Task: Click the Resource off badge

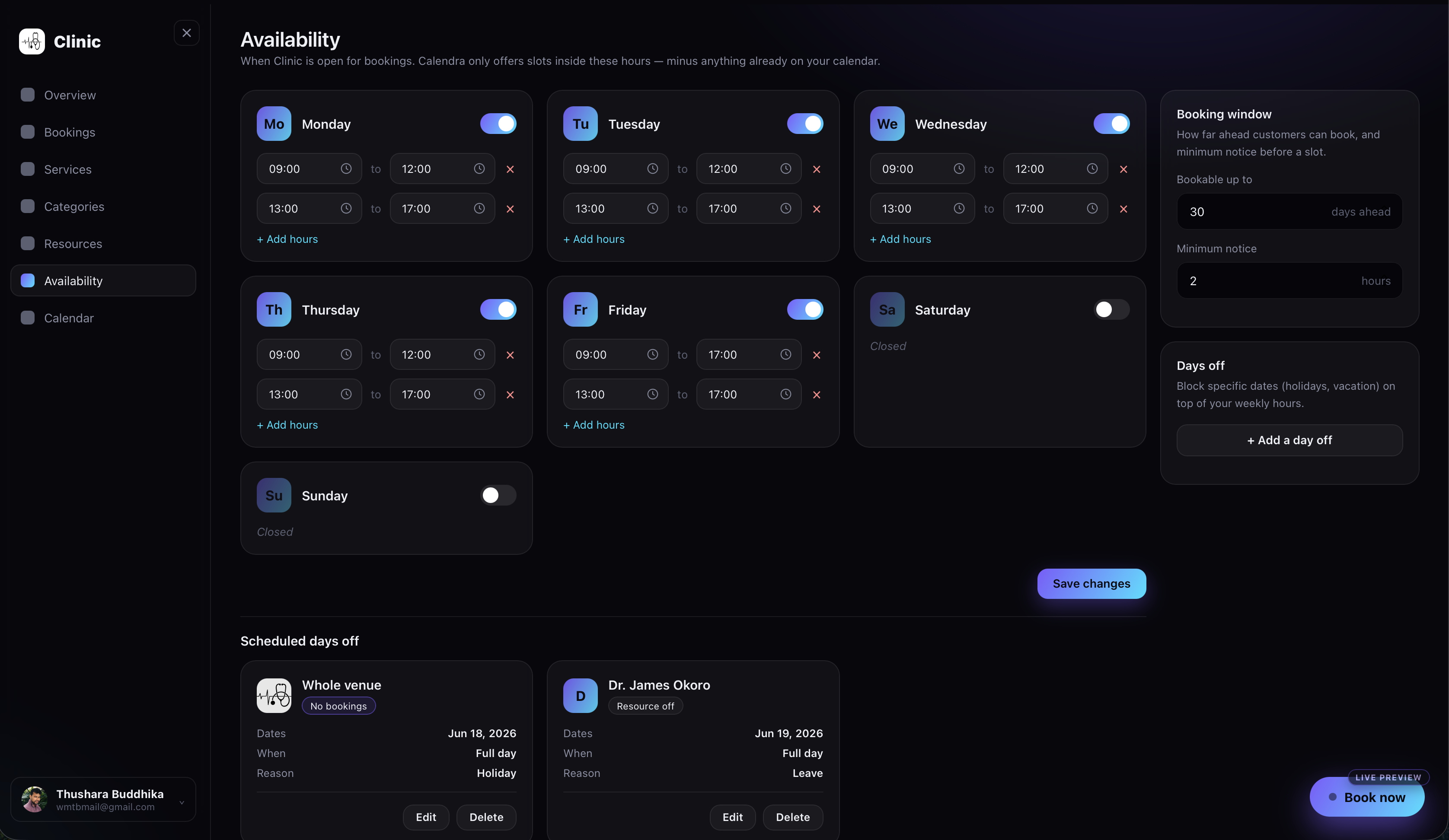Action: 645,706
